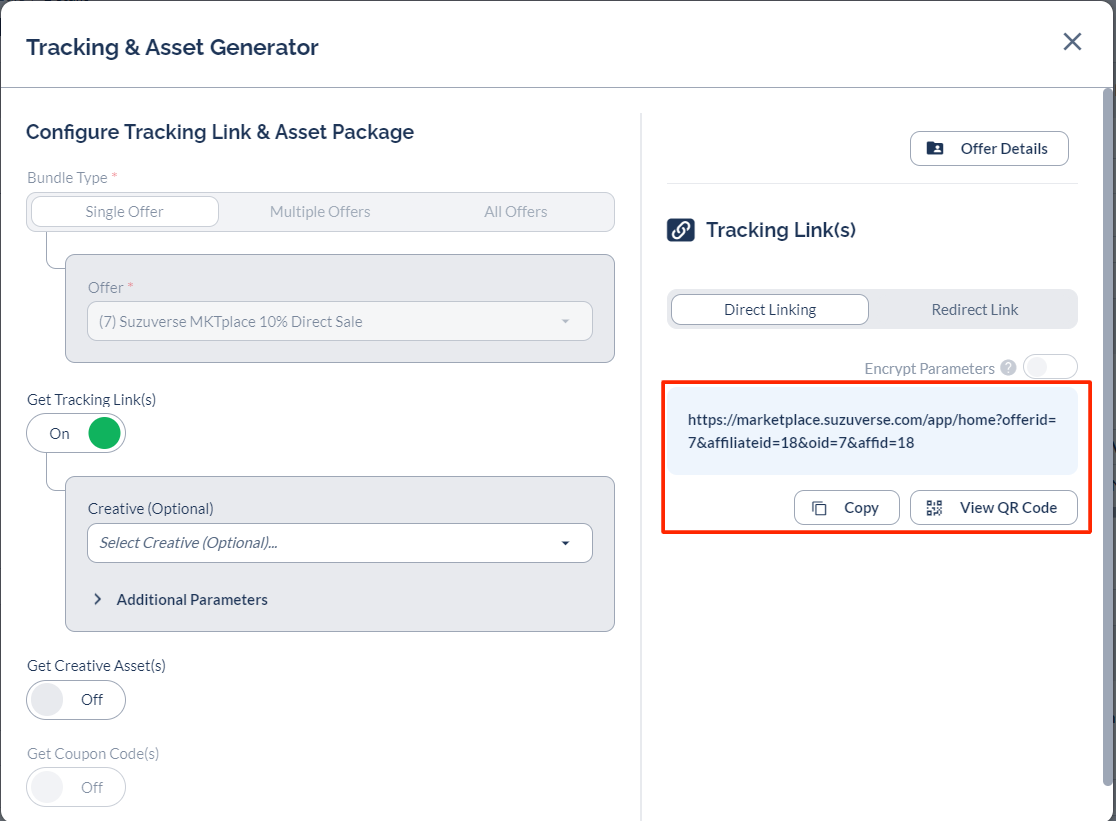The width and height of the screenshot is (1116, 821).
Task: Click the chain link icon beside Tracking Link(s)
Action: pos(680,230)
